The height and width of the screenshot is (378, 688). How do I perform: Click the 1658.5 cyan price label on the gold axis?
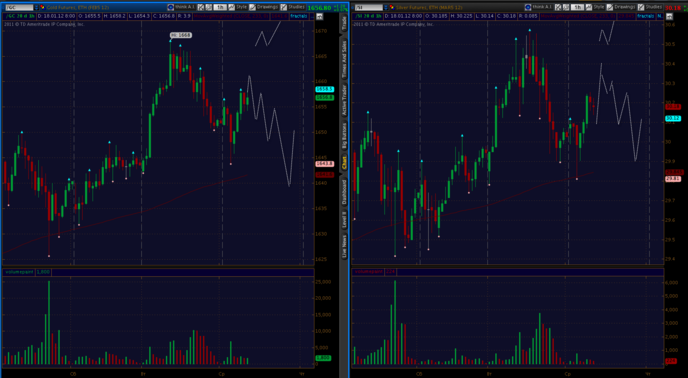(x=324, y=89)
